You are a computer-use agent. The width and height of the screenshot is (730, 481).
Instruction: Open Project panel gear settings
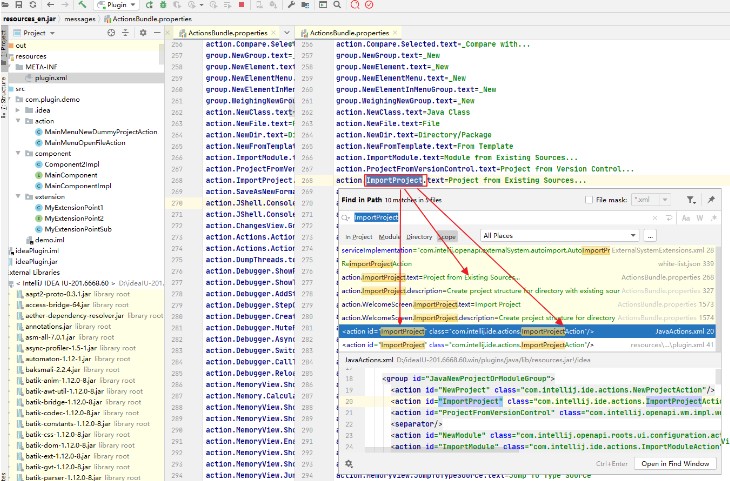point(143,33)
